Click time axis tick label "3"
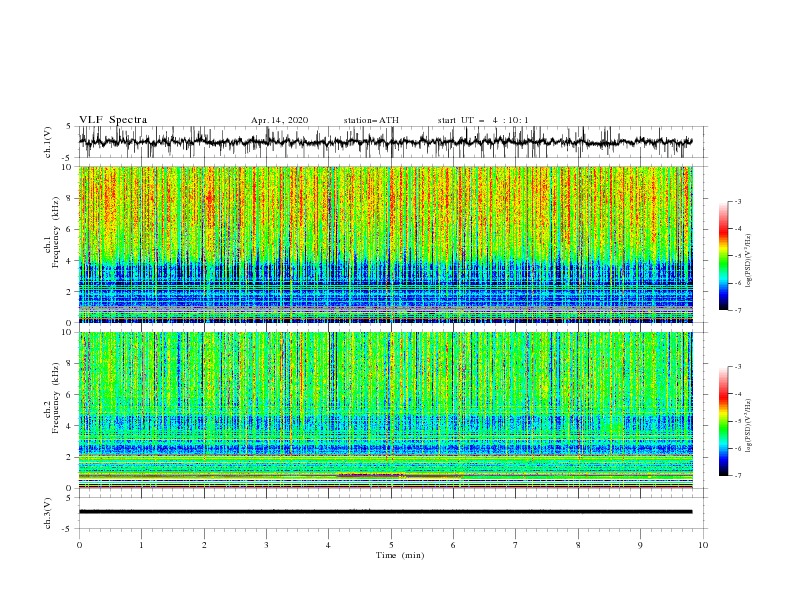This screenshot has height=612, width=792. pyautogui.click(x=267, y=545)
